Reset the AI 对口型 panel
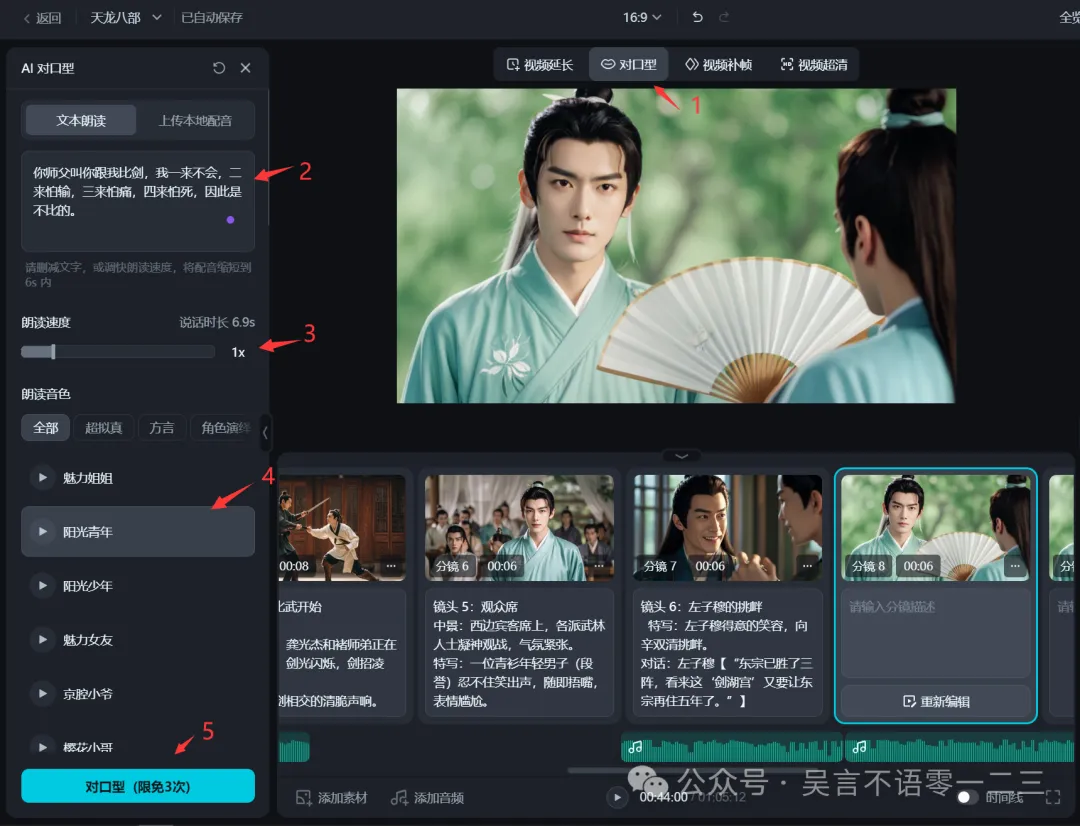This screenshot has width=1080, height=826. point(219,68)
